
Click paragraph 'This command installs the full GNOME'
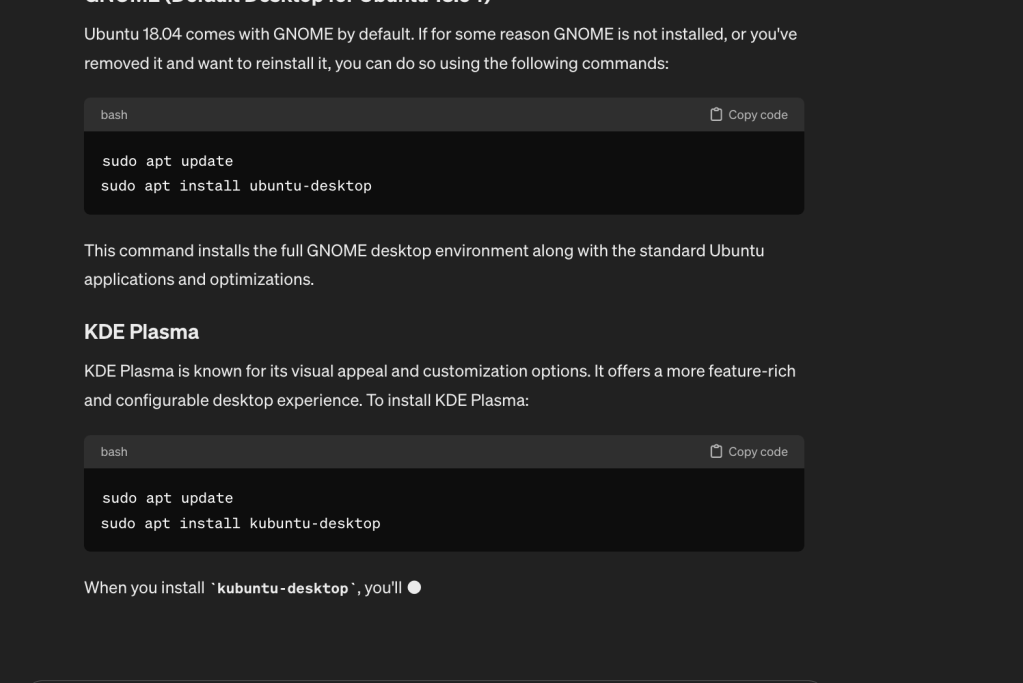tap(424, 265)
